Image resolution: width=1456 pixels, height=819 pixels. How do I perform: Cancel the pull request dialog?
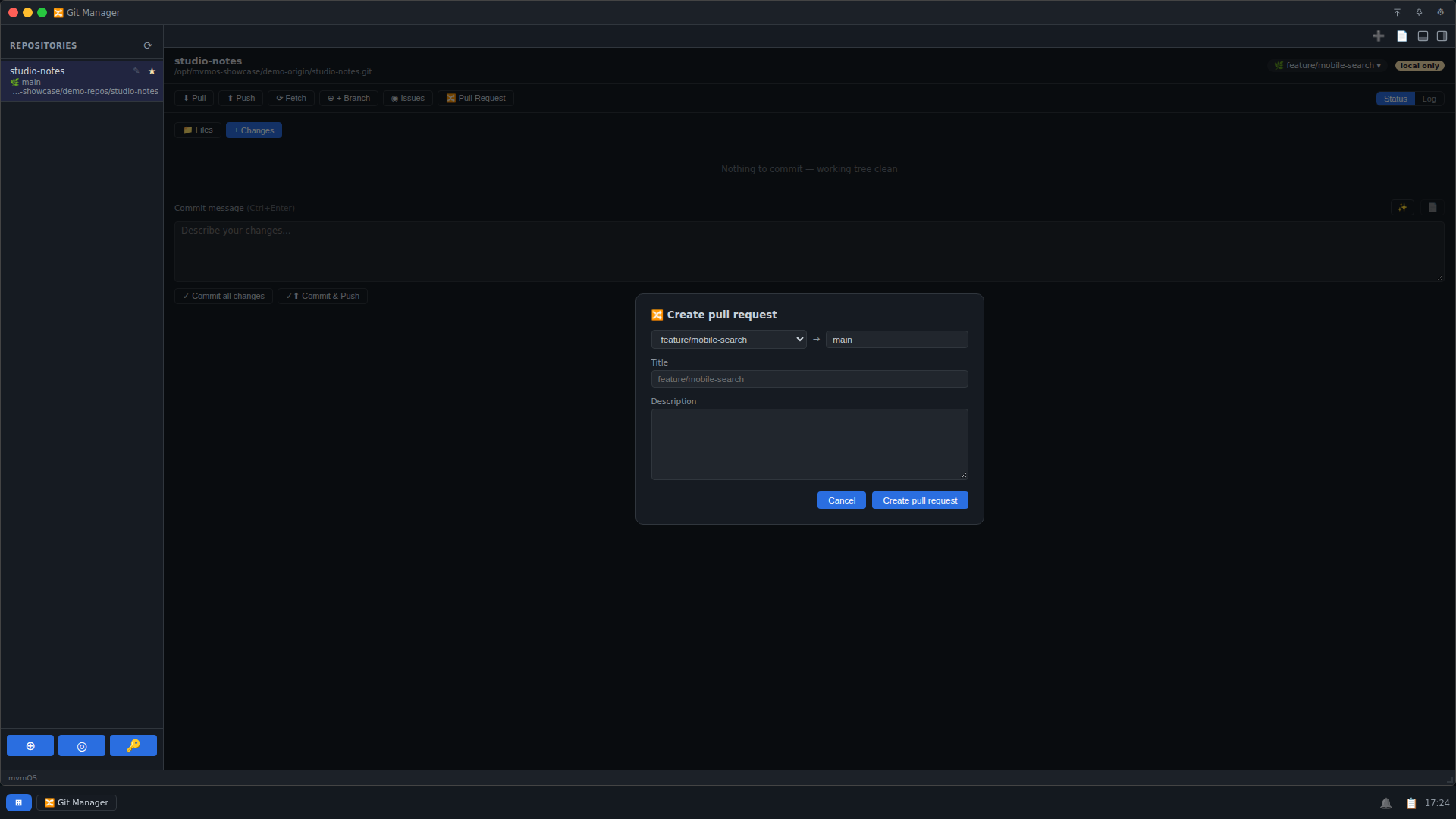842,500
